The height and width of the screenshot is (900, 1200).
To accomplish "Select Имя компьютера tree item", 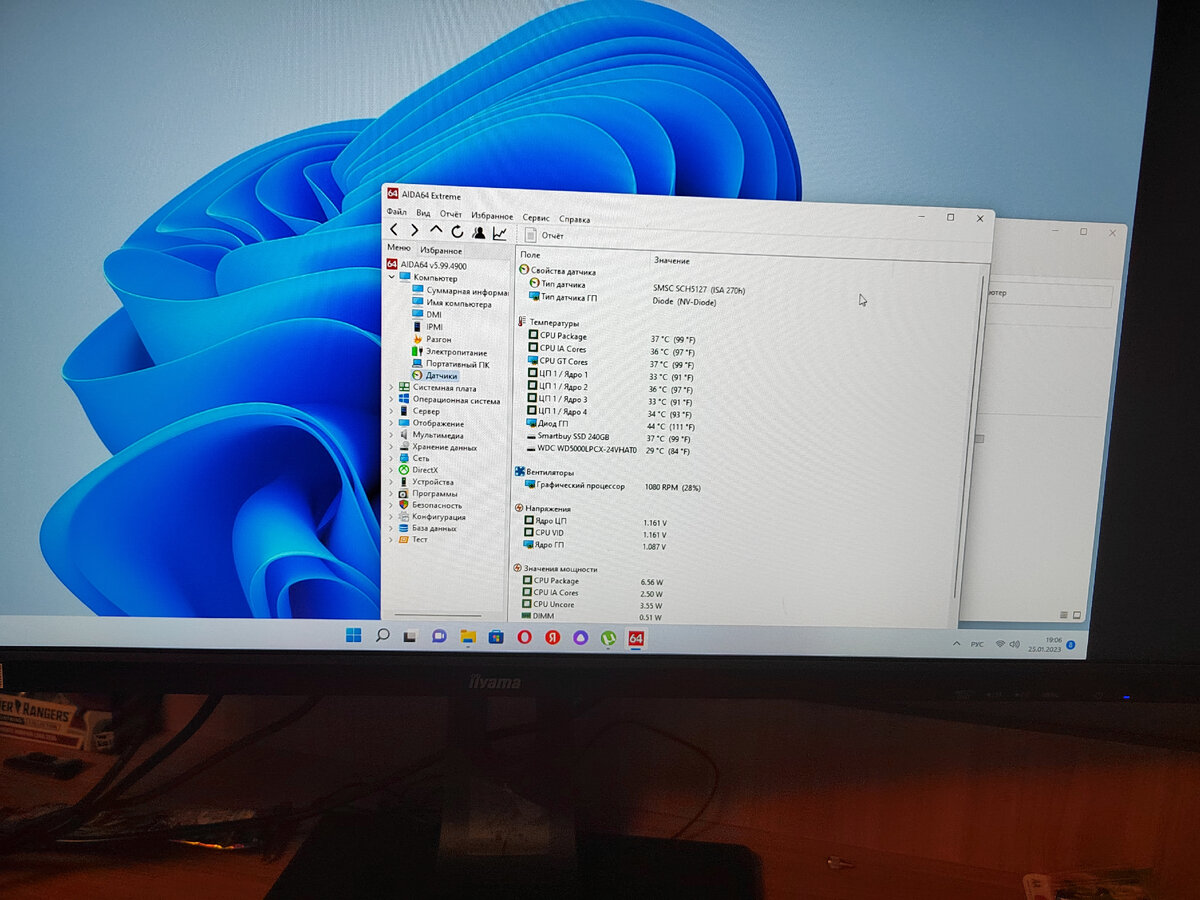I will click(x=452, y=303).
